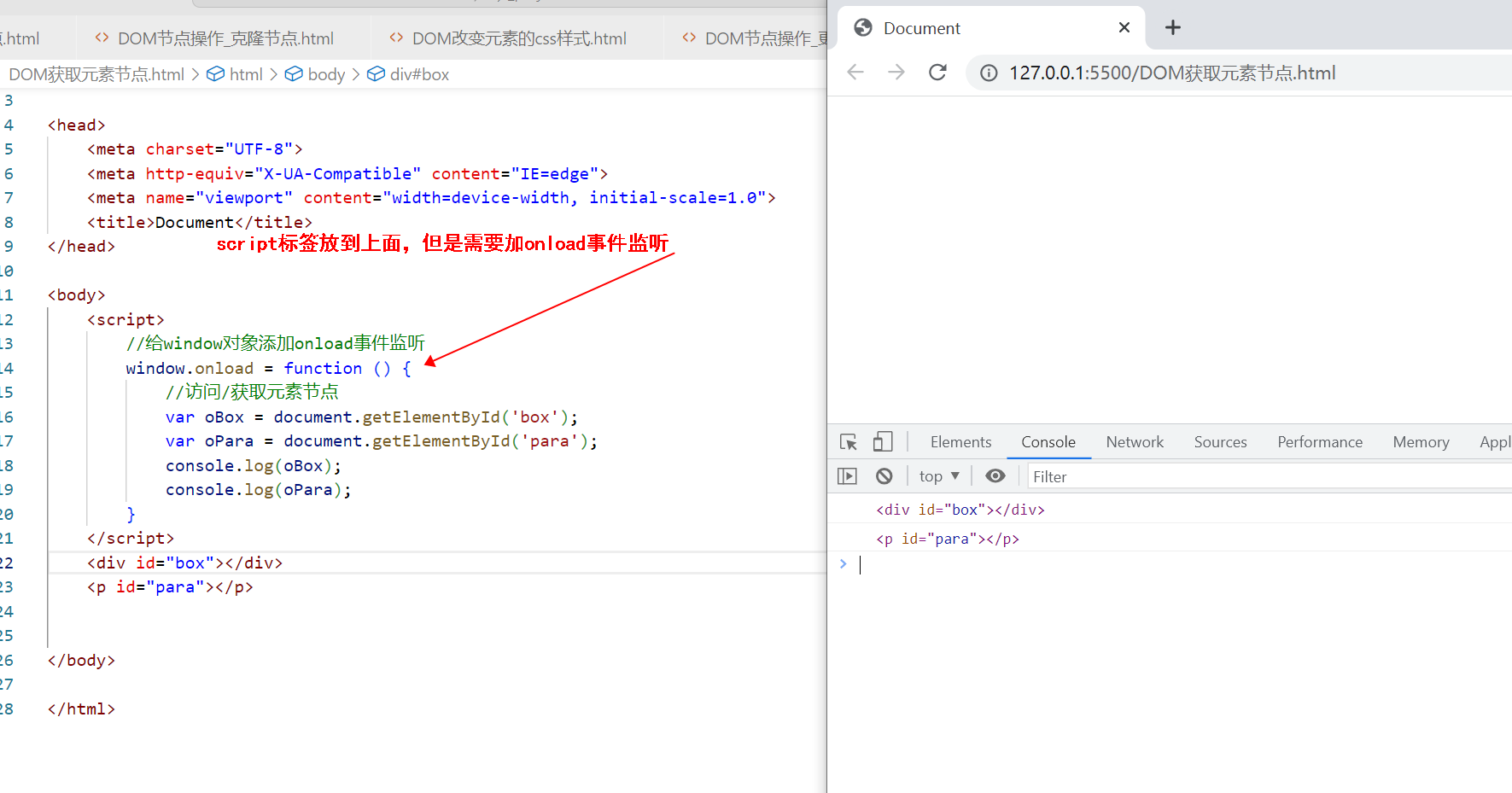Open the Memory DevTools tab

point(1421,442)
